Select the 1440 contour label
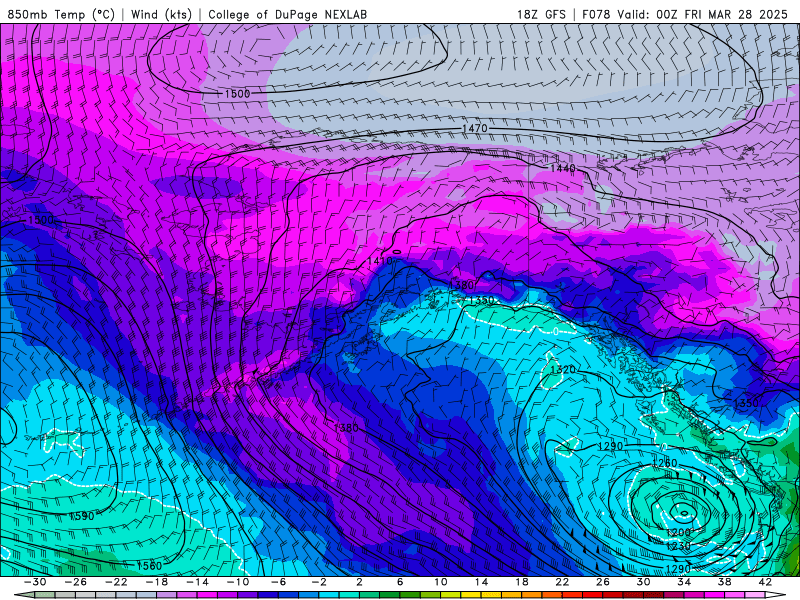The width and height of the screenshot is (800, 600). 563,168
